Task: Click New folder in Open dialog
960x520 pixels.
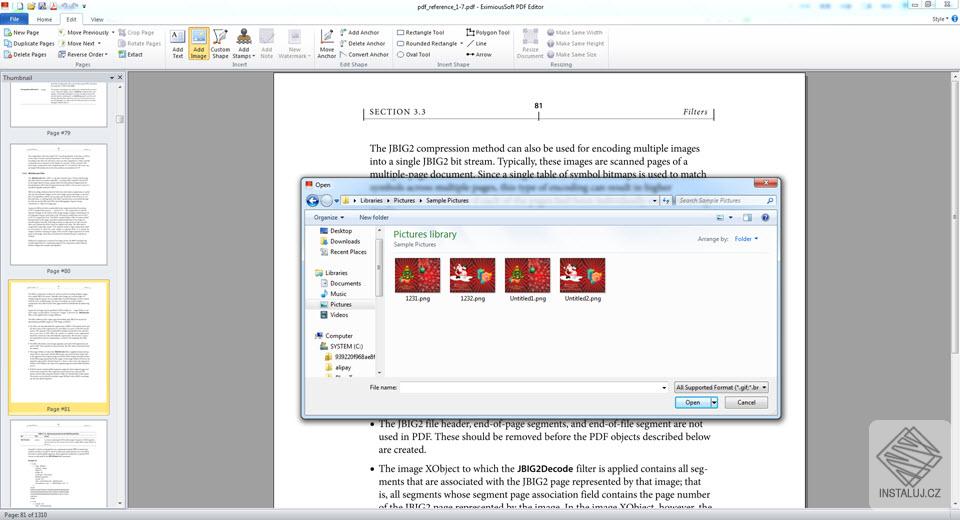Action: (x=373, y=217)
